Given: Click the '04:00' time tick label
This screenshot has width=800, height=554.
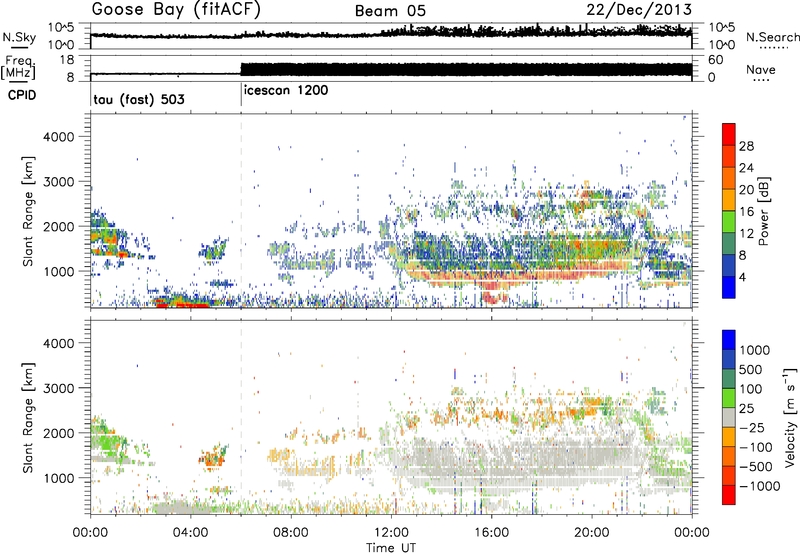Looking at the screenshot, I should tap(191, 533).
